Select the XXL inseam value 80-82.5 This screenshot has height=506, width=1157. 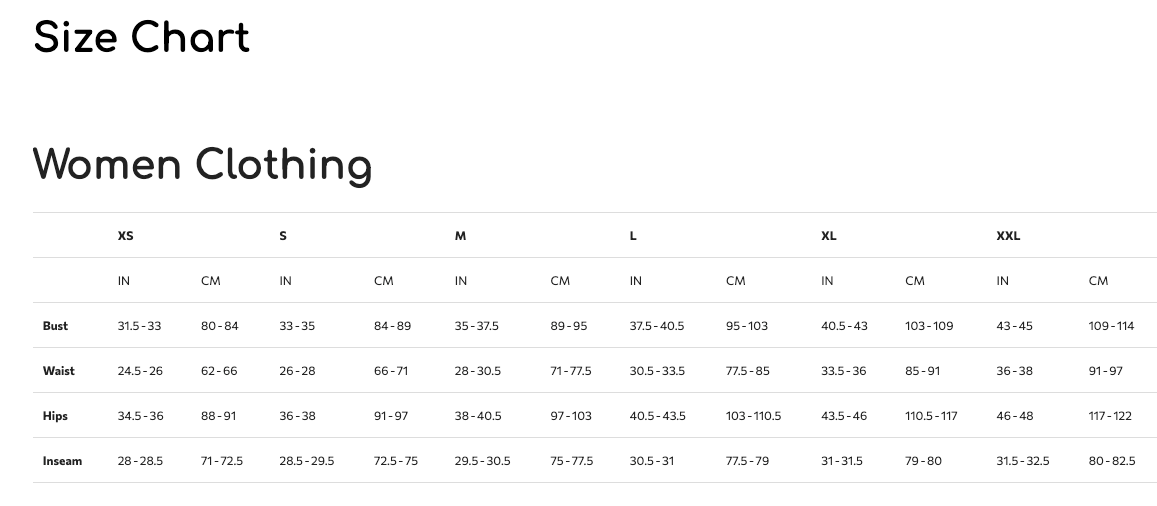[x=1112, y=461]
